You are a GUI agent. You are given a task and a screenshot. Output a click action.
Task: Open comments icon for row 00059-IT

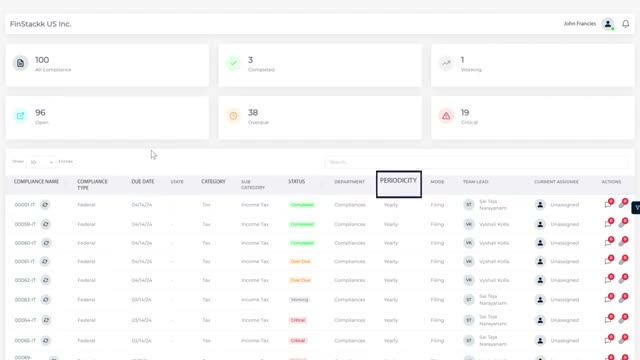[x=609, y=223]
